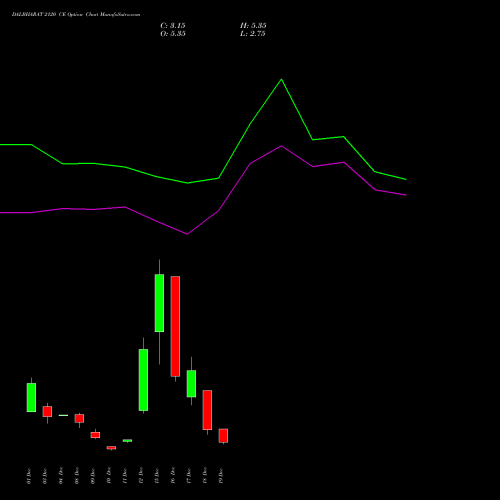Click the 04 Dec date label

click(61, 476)
